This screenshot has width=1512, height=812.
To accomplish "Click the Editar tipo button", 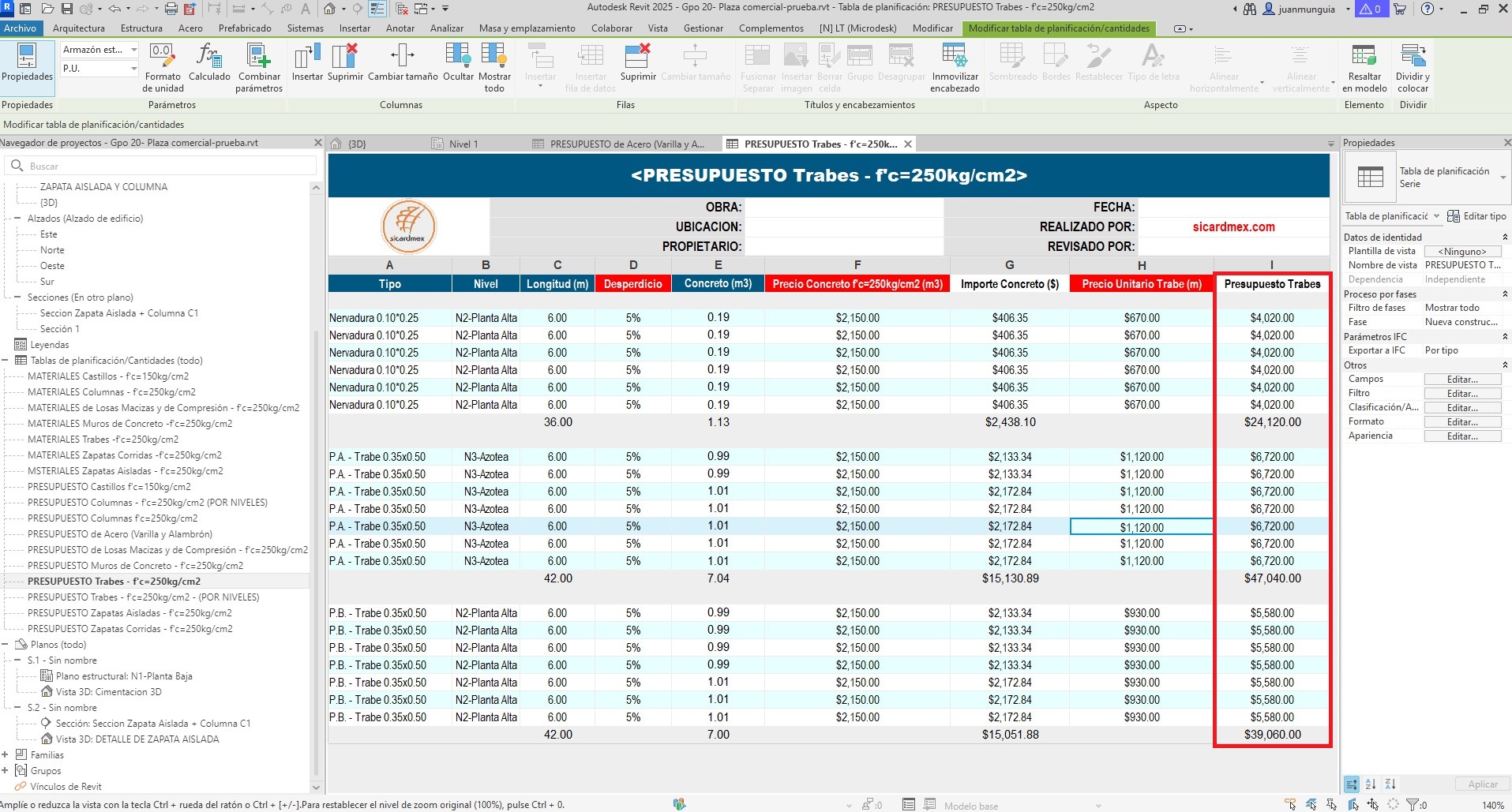I will click(1476, 216).
